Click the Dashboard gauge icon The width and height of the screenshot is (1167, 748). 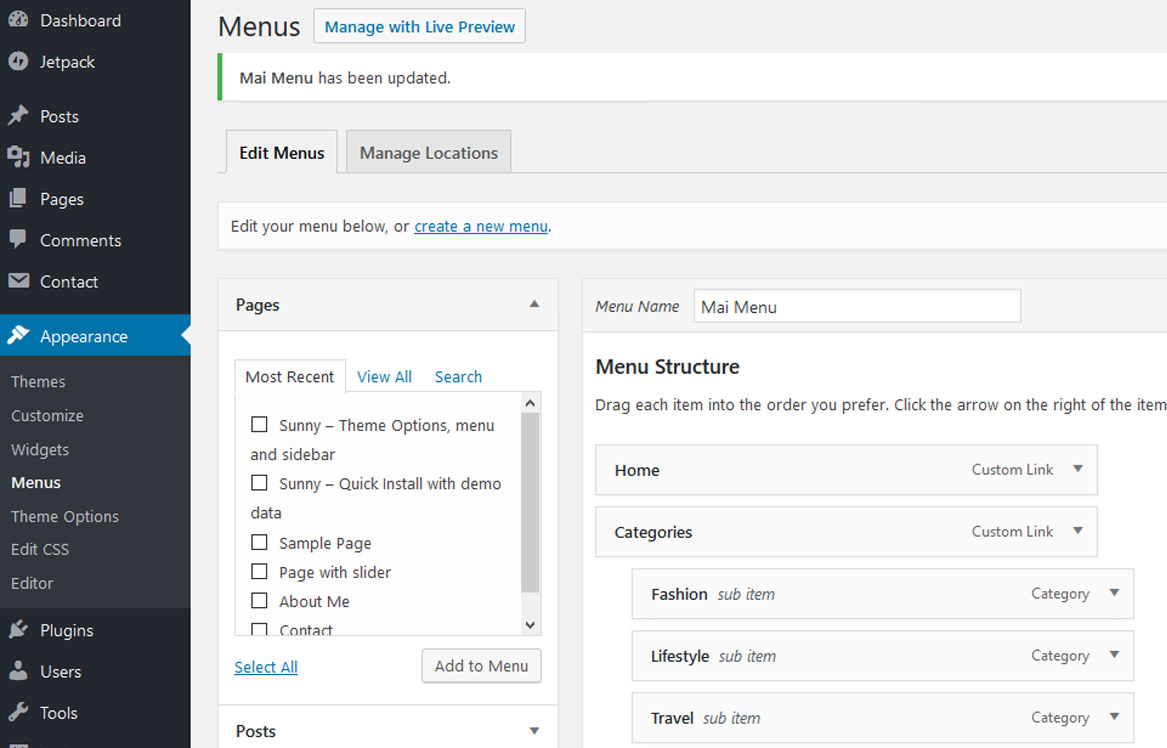(19, 19)
